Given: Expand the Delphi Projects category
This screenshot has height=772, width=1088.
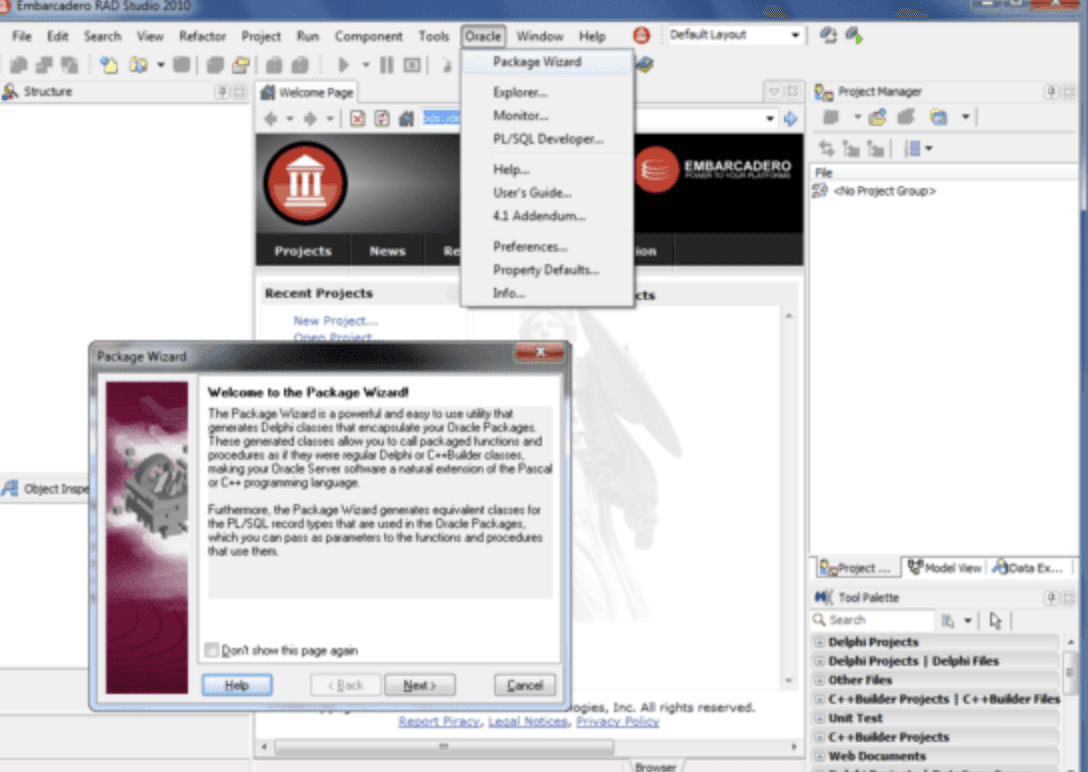Looking at the screenshot, I should point(819,642).
